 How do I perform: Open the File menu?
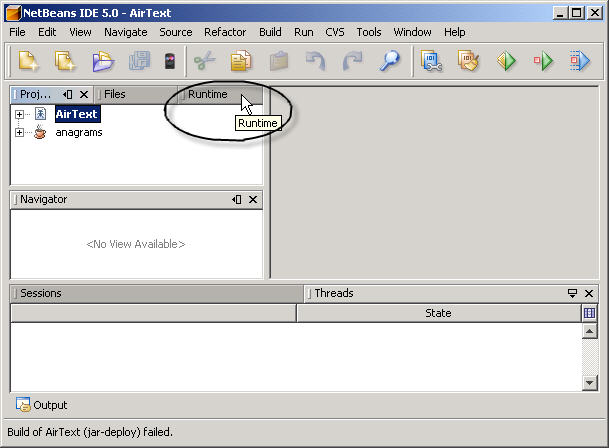[17, 32]
